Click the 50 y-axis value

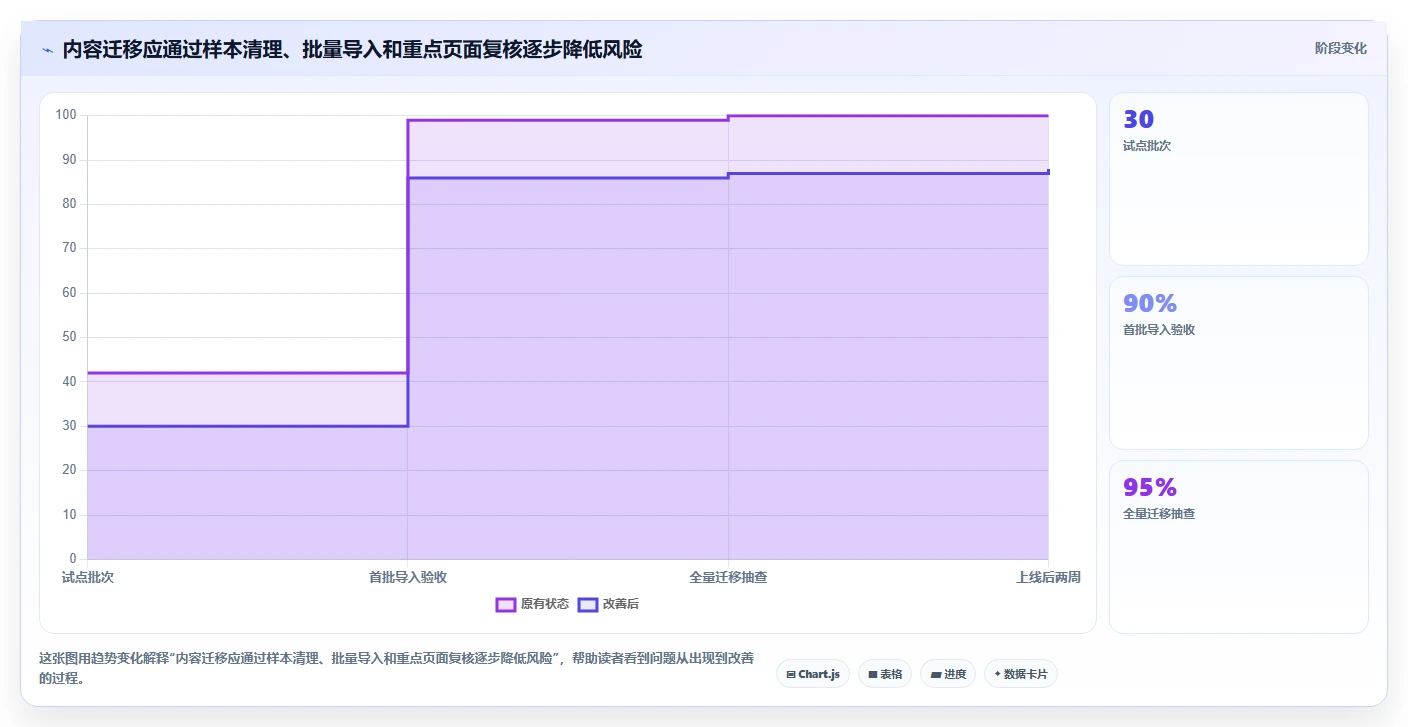coord(70,337)
